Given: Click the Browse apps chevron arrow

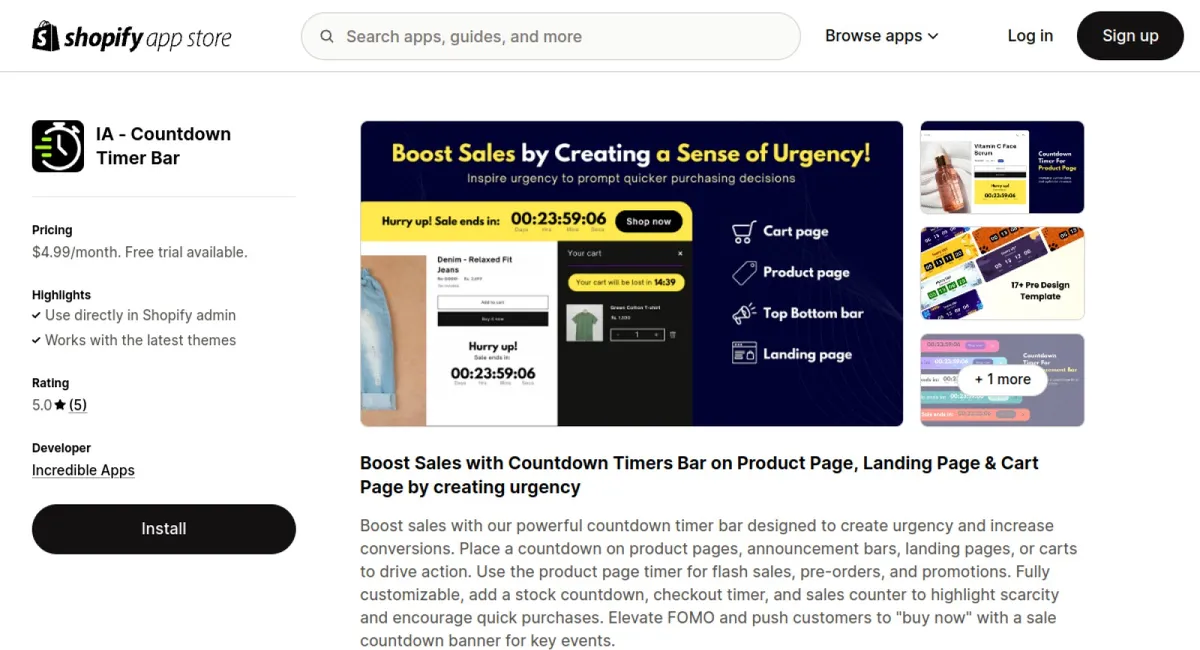Looking at the screenshot, I should coord(933,36).
